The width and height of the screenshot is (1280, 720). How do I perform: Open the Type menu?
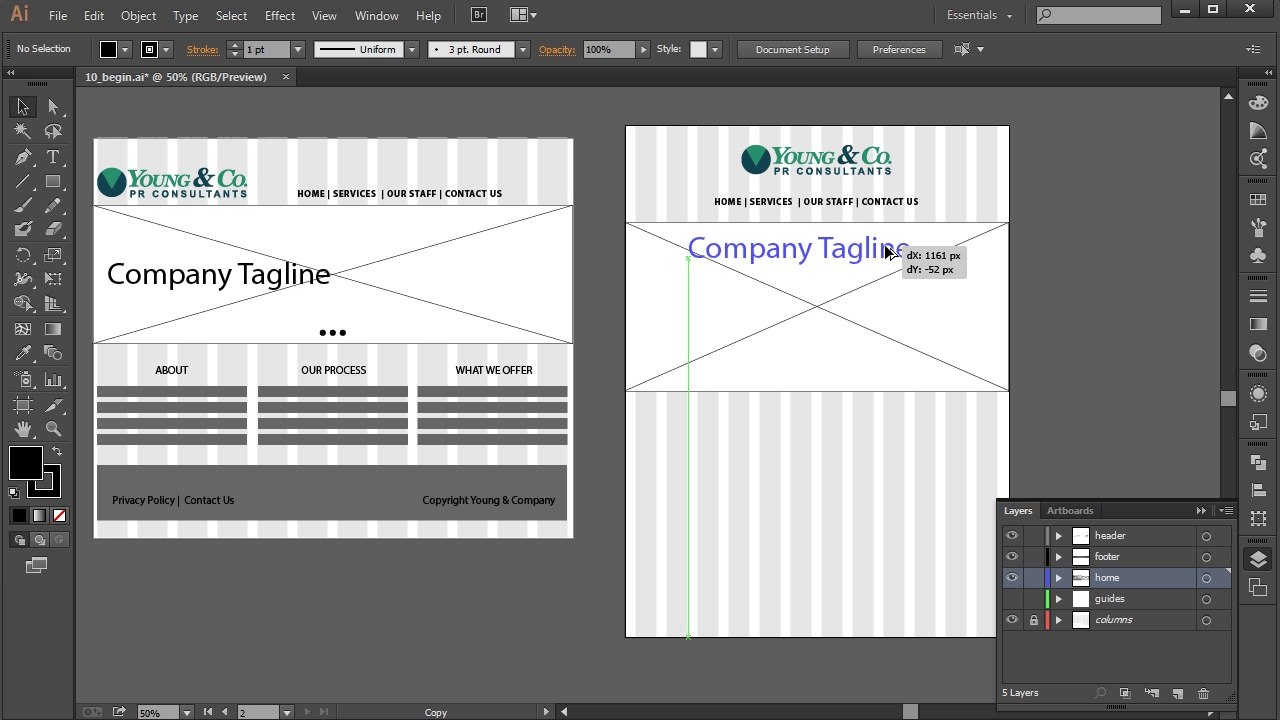pos(185,15)
